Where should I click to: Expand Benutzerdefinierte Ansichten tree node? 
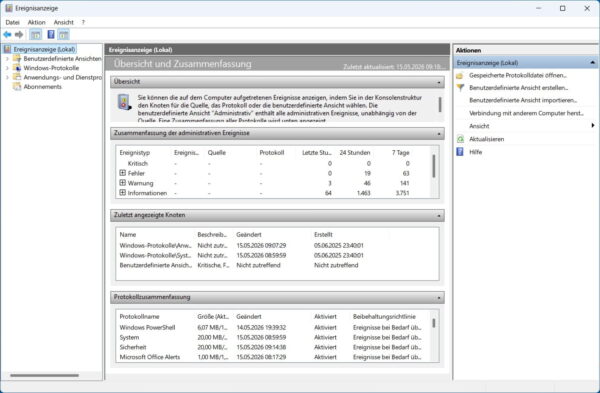click(7, 59)
